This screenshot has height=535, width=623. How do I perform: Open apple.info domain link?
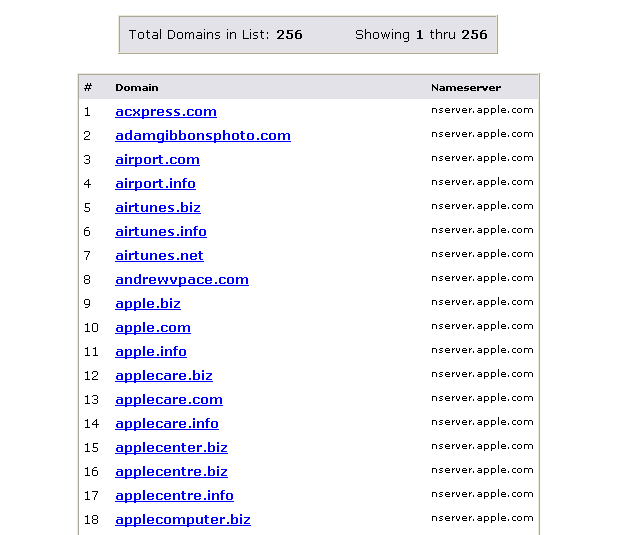[x=150, y=352]
